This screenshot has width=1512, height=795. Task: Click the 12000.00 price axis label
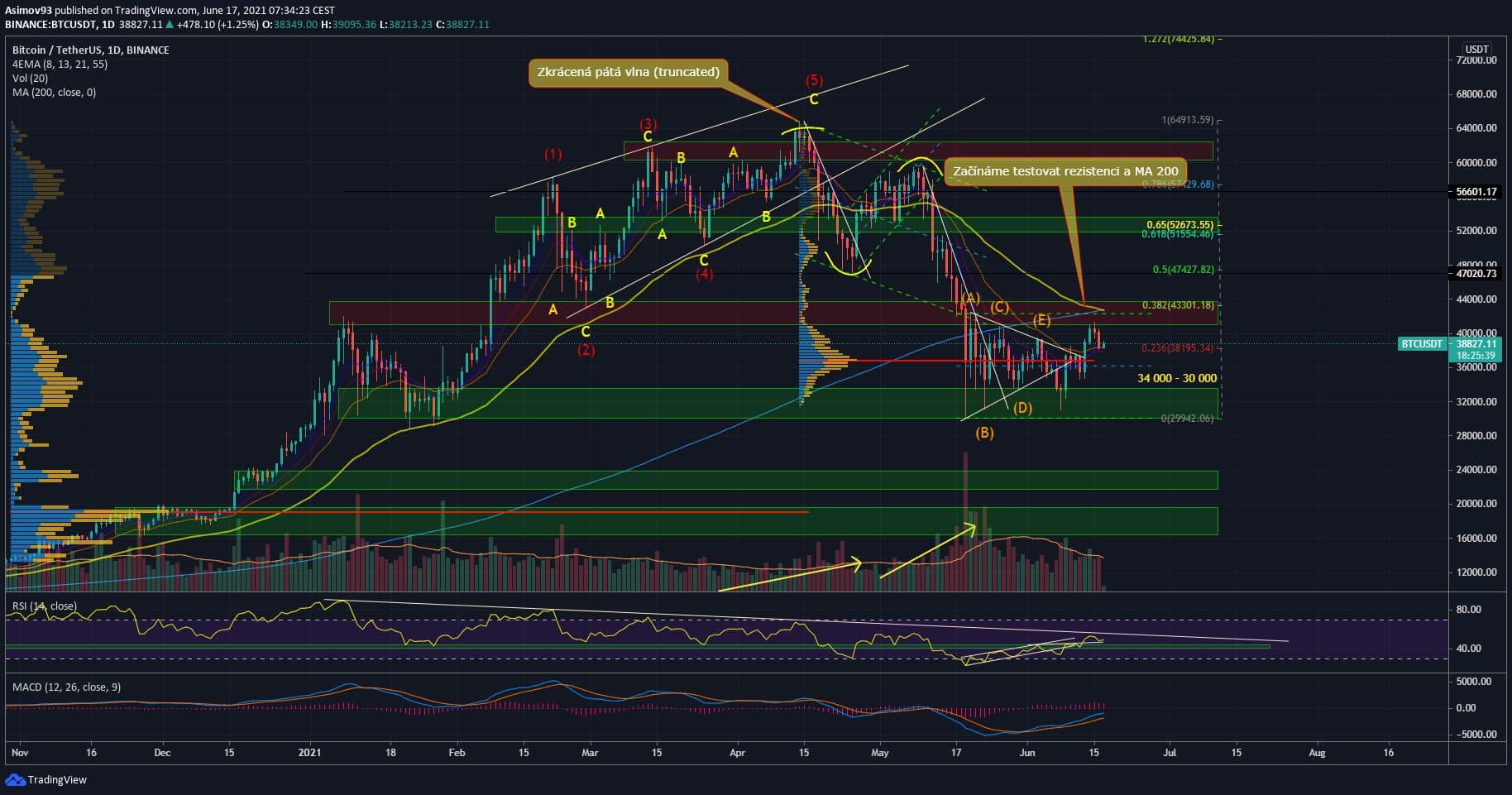1476,572
